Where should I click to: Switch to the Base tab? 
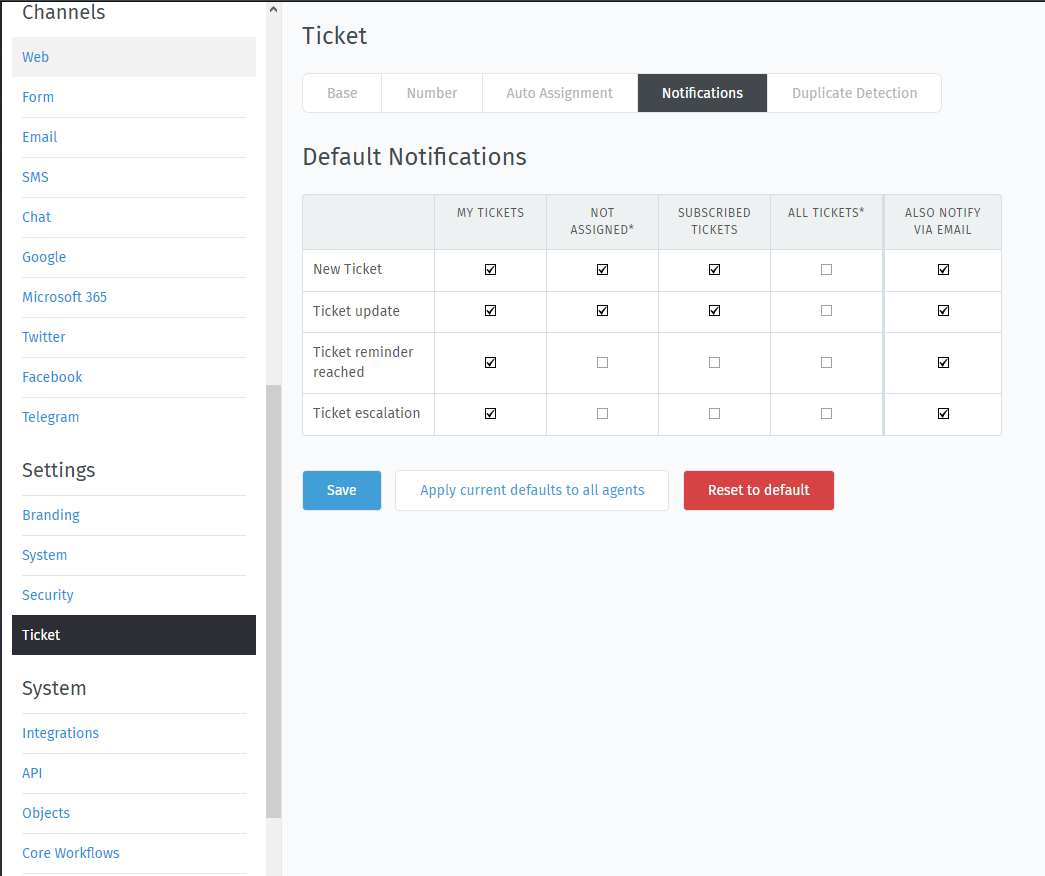[342, 92]
